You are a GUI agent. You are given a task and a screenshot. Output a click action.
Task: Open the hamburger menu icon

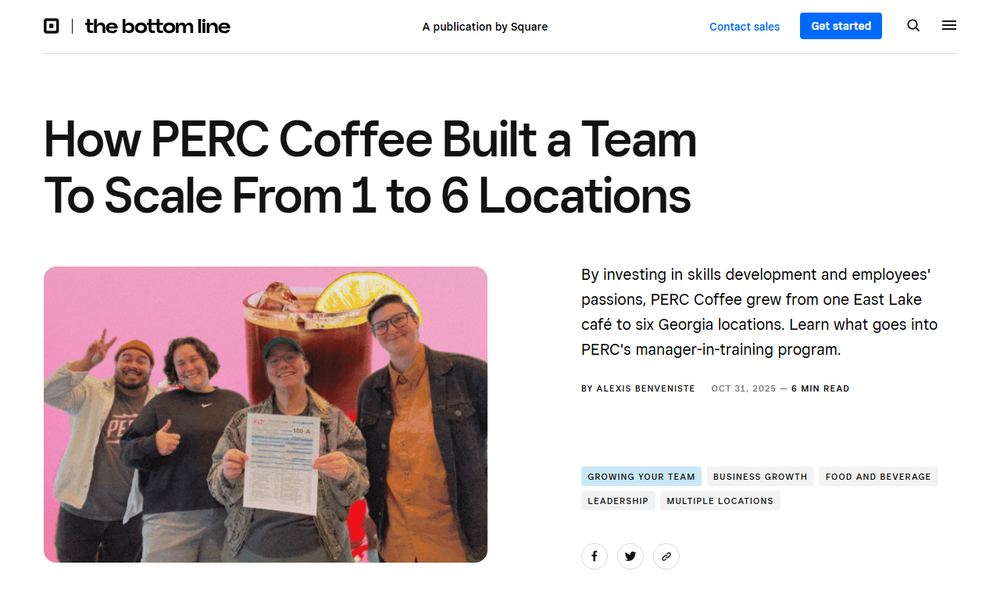click(x=949, y=26)
